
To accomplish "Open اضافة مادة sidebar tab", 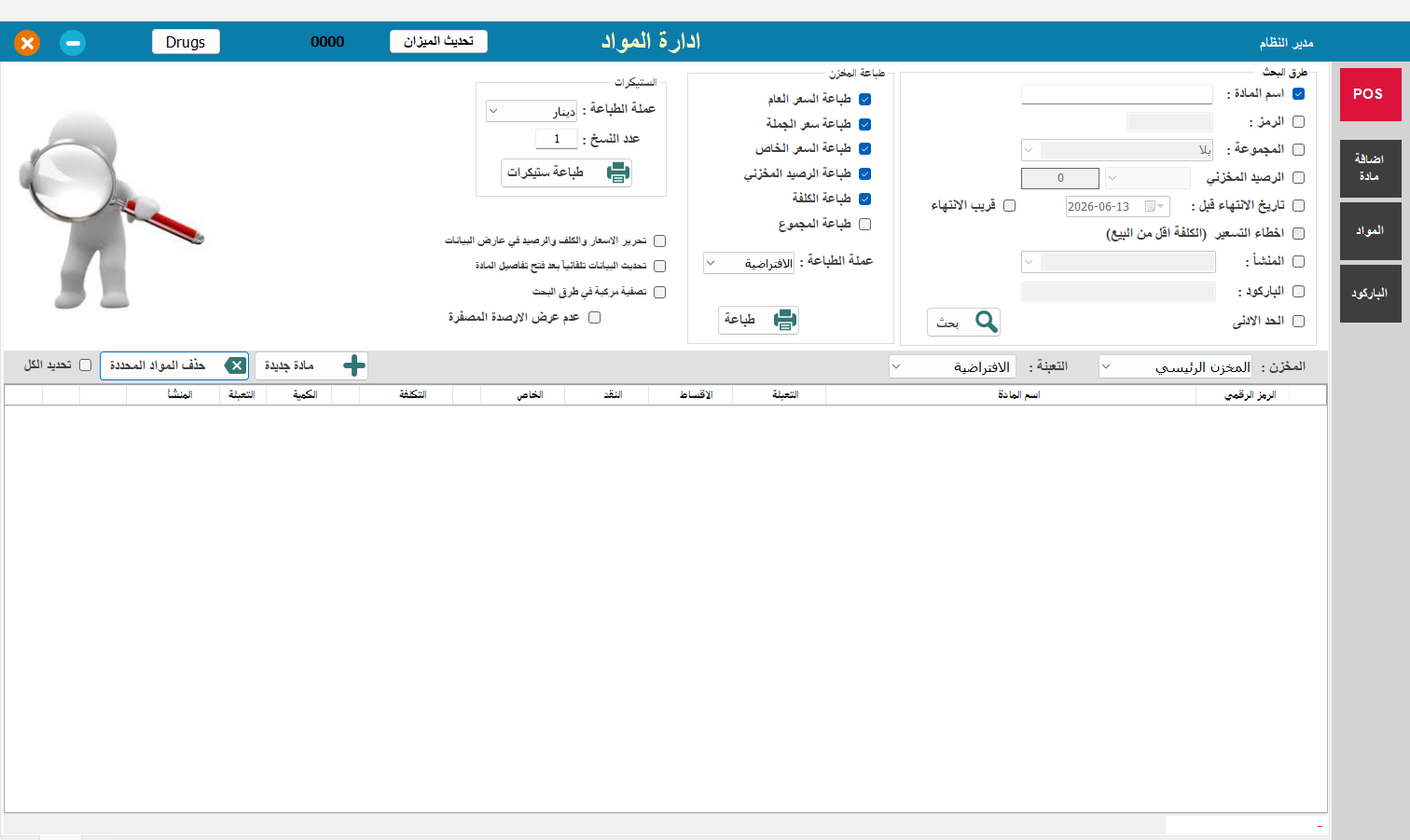I will click(x=1370, y=168).
